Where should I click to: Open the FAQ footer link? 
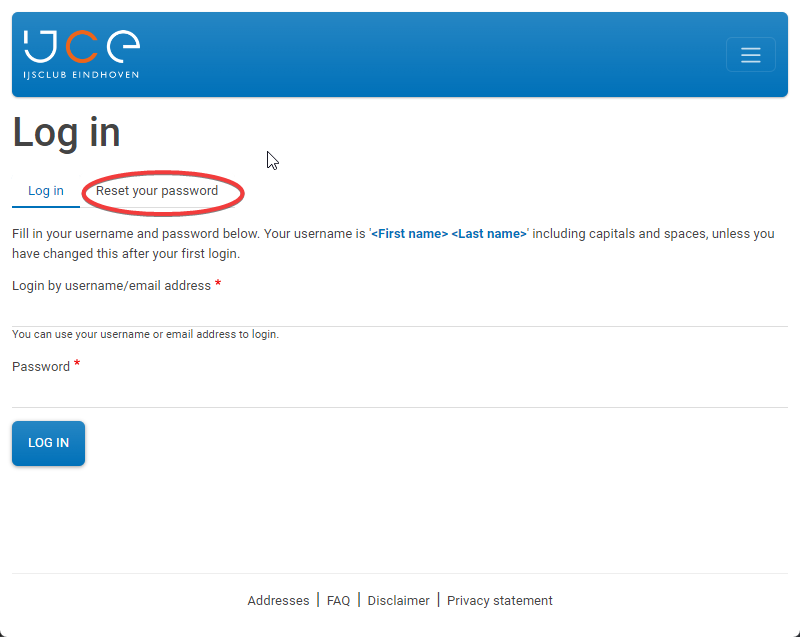point(338,601)
